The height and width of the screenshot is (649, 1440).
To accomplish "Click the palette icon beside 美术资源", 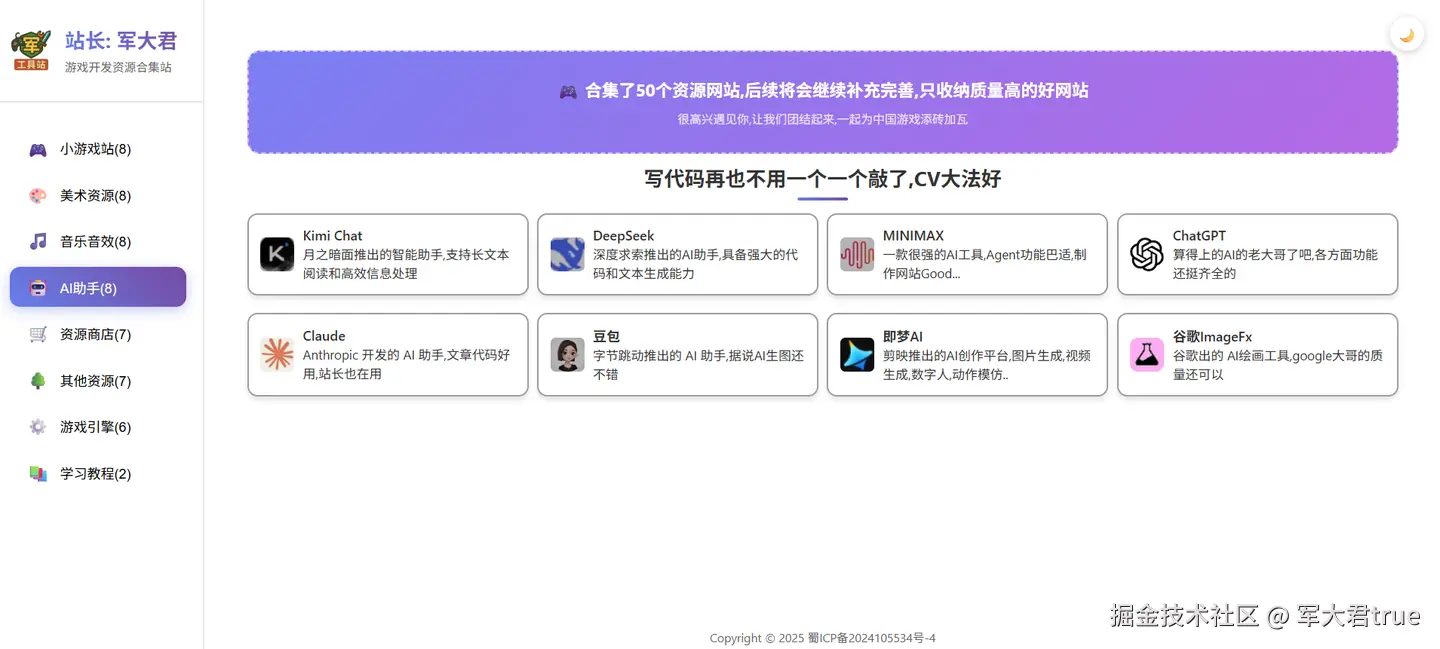I will pos(38,196).
